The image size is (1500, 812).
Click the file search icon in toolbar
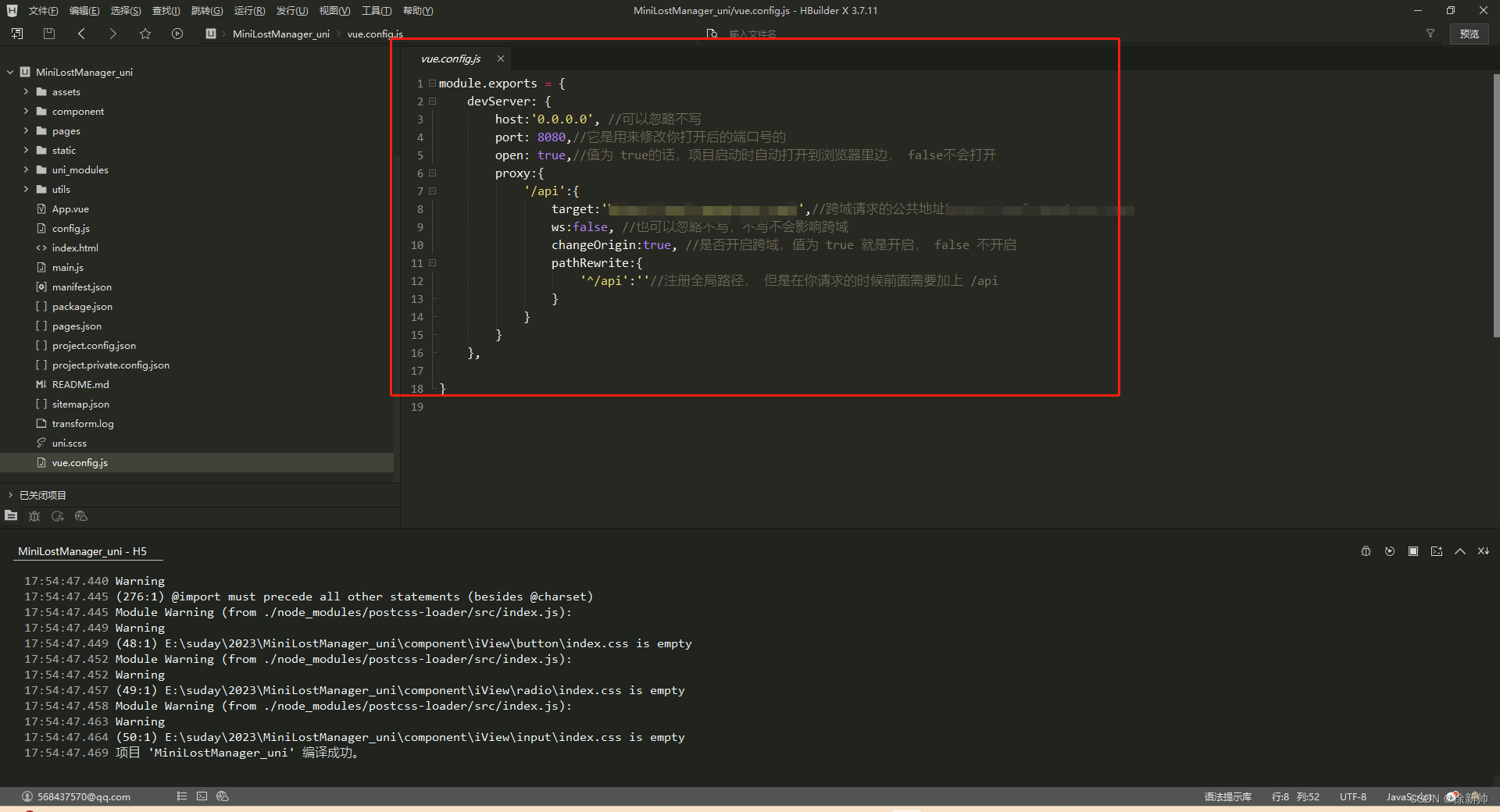712,34
